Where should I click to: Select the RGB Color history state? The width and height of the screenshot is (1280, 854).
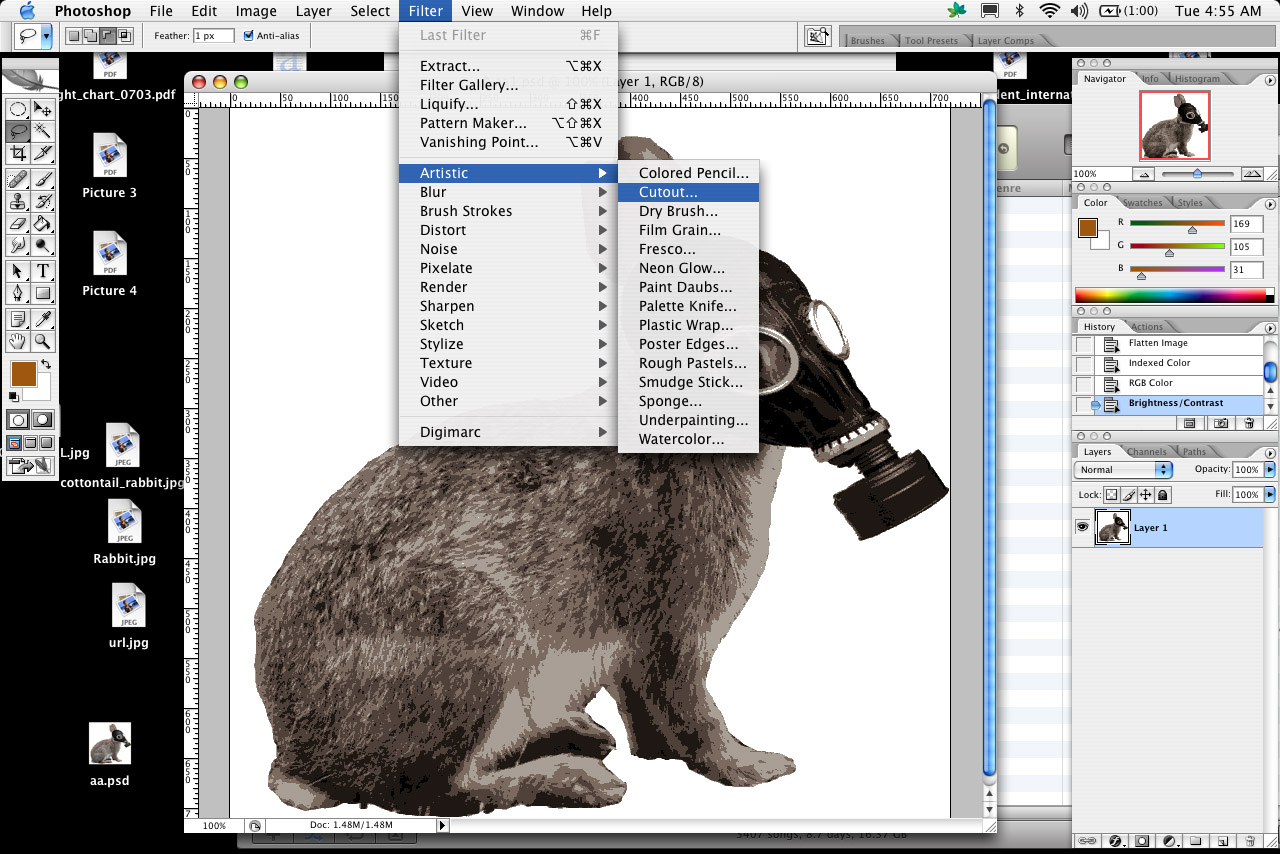point(1179,383)
